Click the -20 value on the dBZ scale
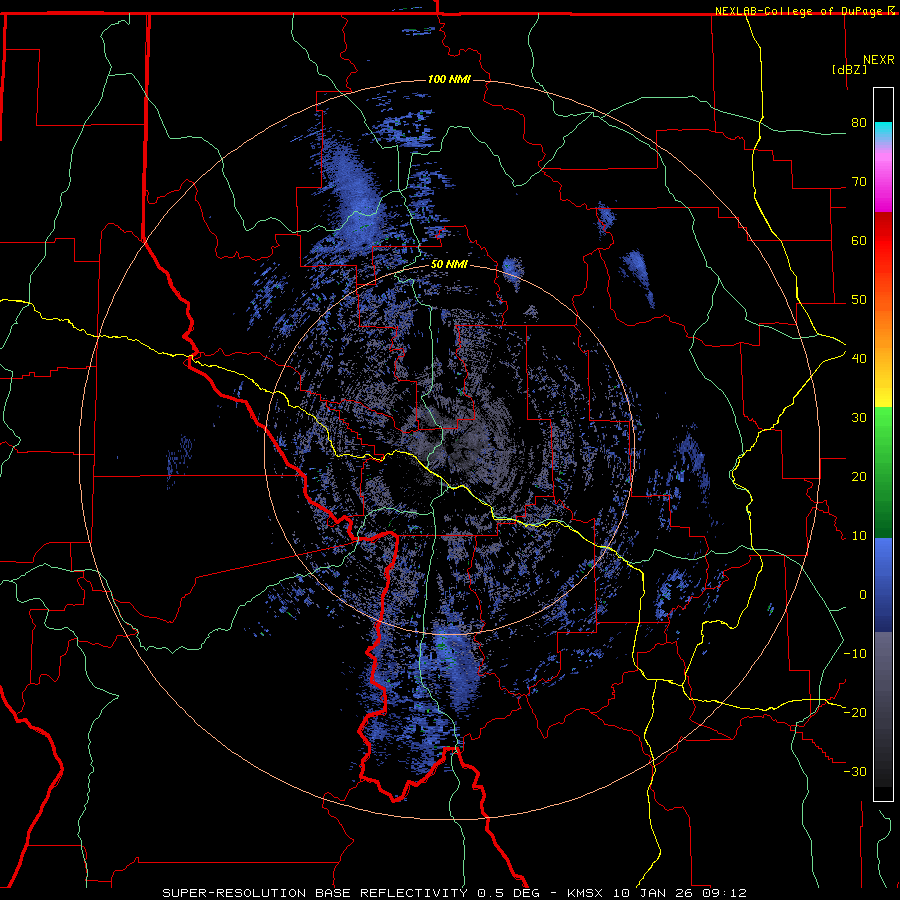 (x=855, y=713)
